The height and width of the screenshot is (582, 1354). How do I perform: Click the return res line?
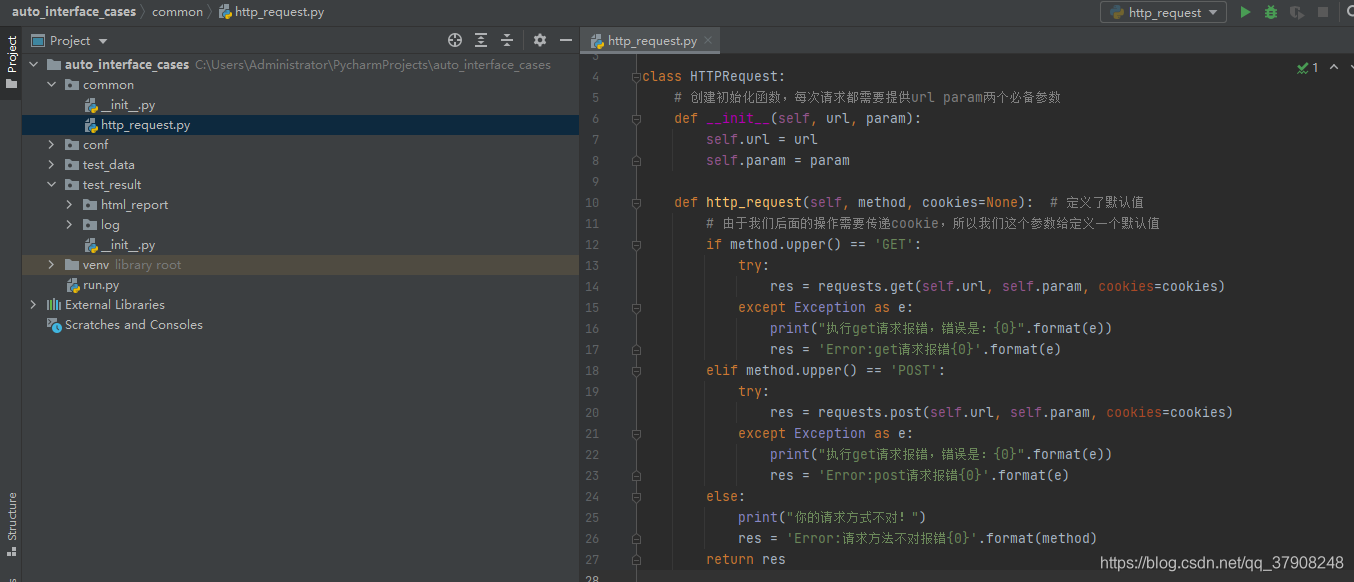745,560
